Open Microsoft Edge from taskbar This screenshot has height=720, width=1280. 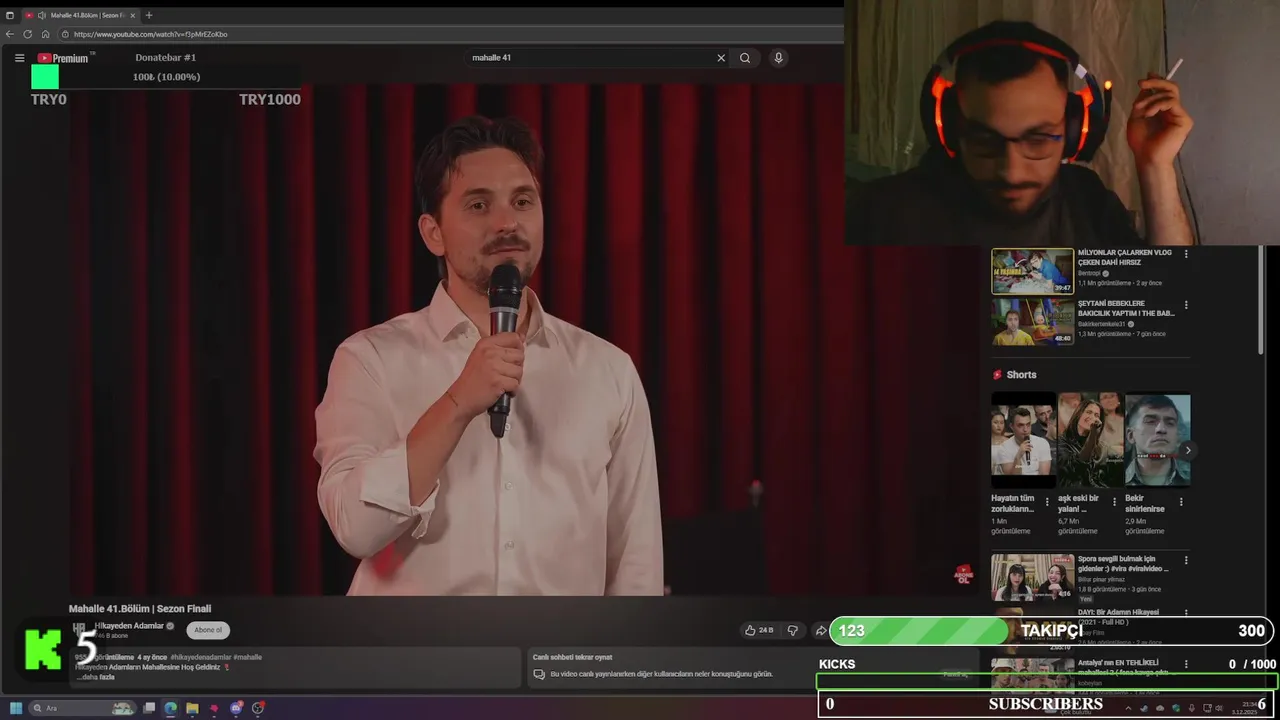170,708
